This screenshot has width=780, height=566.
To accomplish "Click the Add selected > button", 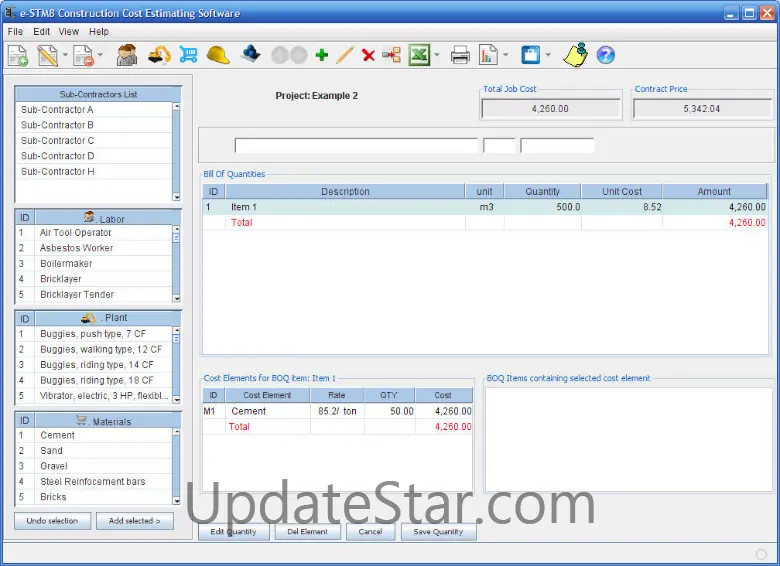I will (134, 521).
